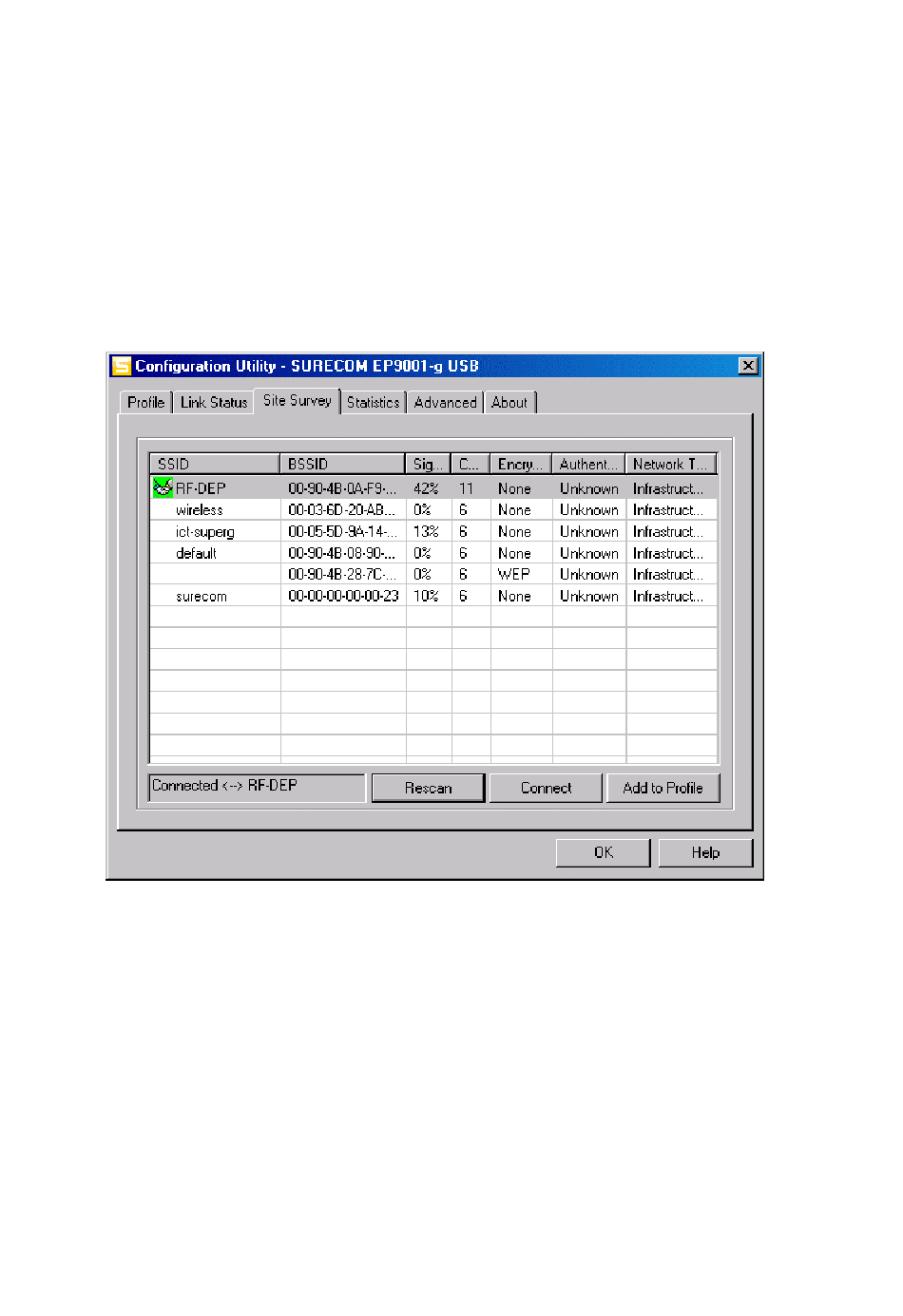The image size is (903, 1316).
Task: Click Add to Profile button
Action: click(x=663, y=789)
